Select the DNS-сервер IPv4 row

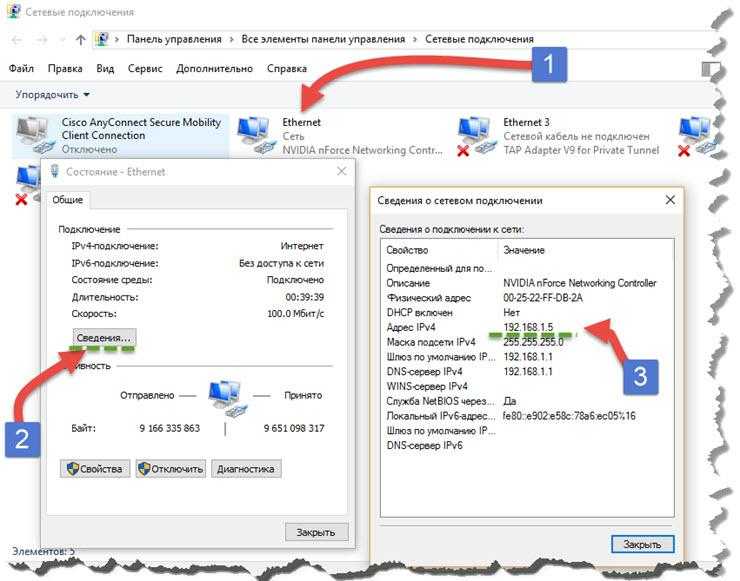[527, 371]
